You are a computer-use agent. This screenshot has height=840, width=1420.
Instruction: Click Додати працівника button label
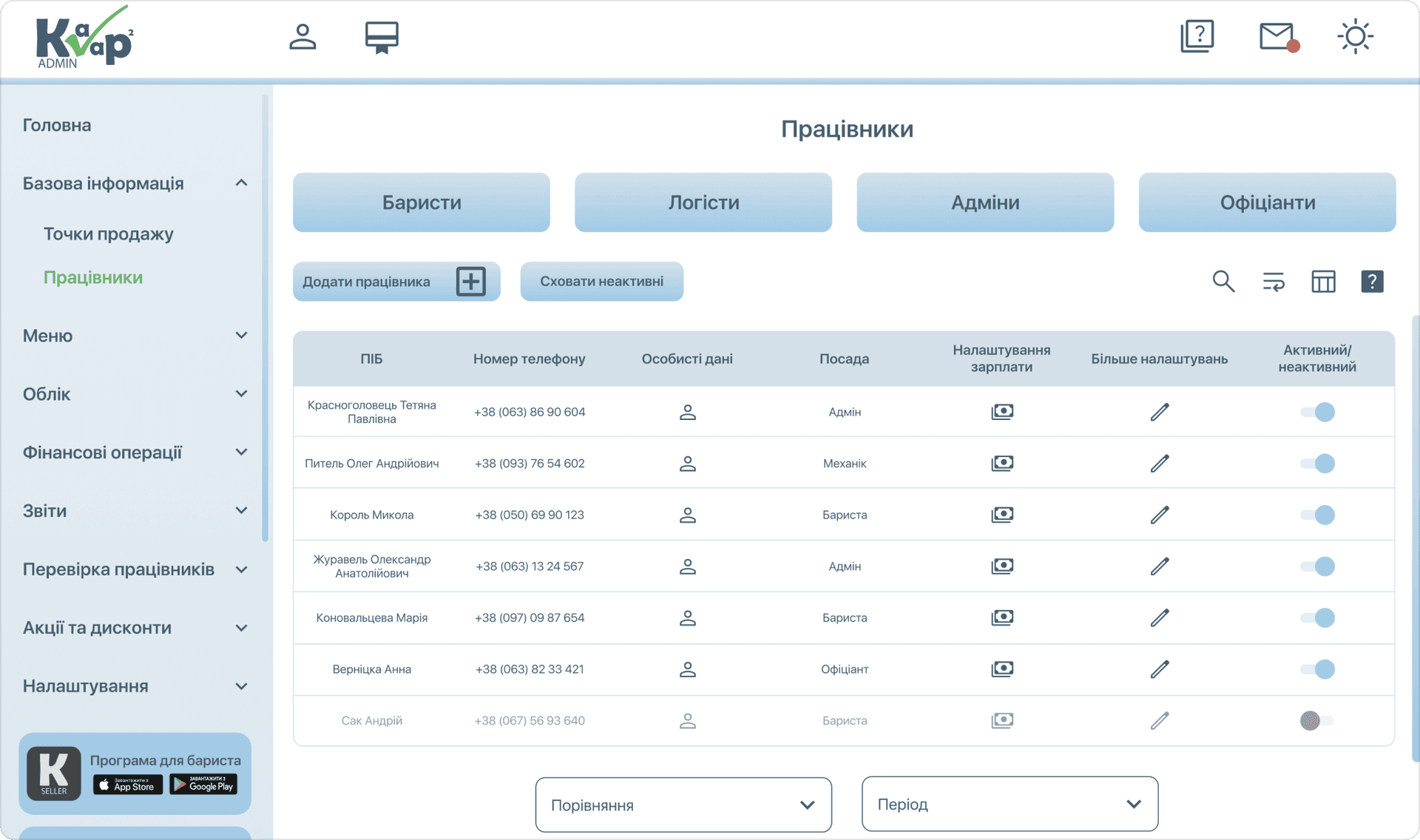click(366, 282)
